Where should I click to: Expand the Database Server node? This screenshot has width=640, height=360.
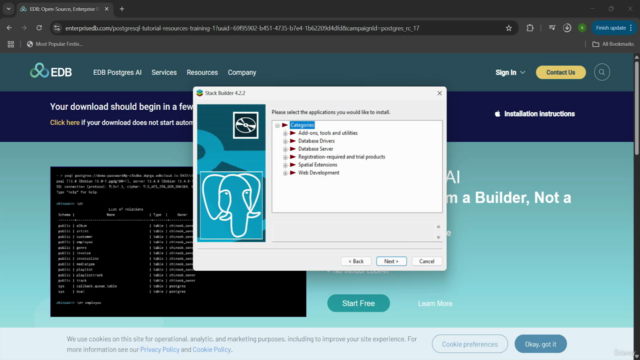(285, 149)
